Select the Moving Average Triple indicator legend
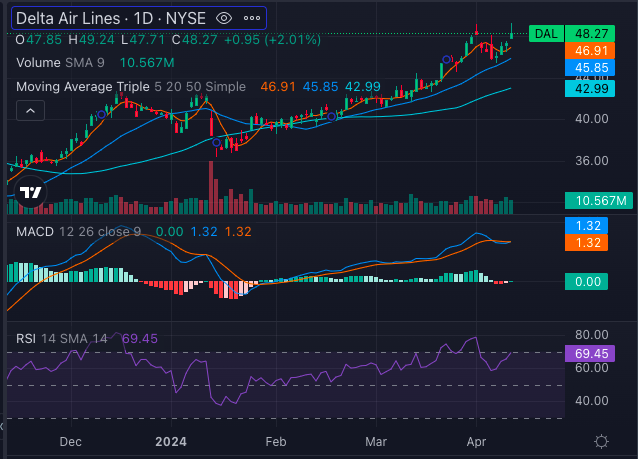This screenshot has width=638, height=459. (131, 87)
